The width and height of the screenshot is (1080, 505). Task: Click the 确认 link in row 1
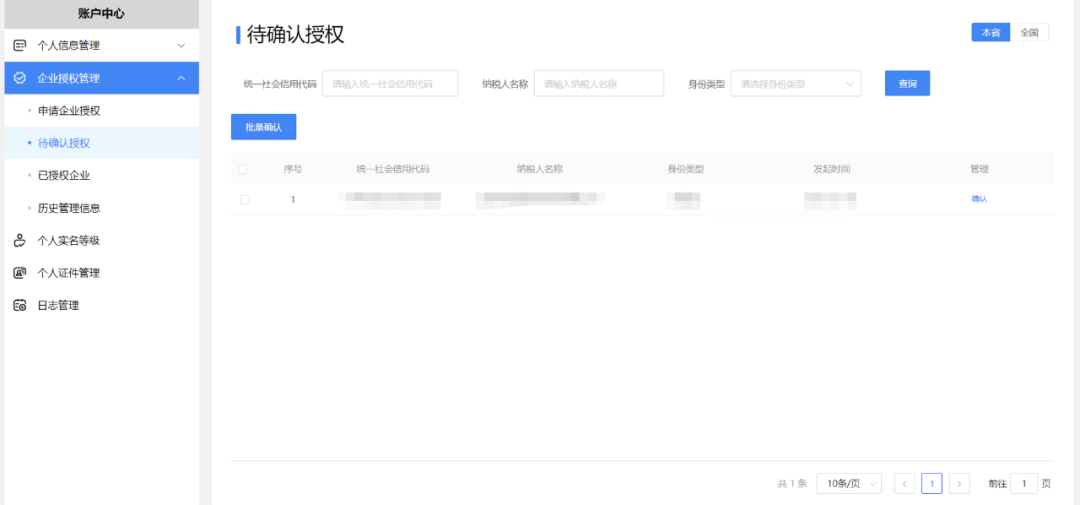click(x=979, y=199)
